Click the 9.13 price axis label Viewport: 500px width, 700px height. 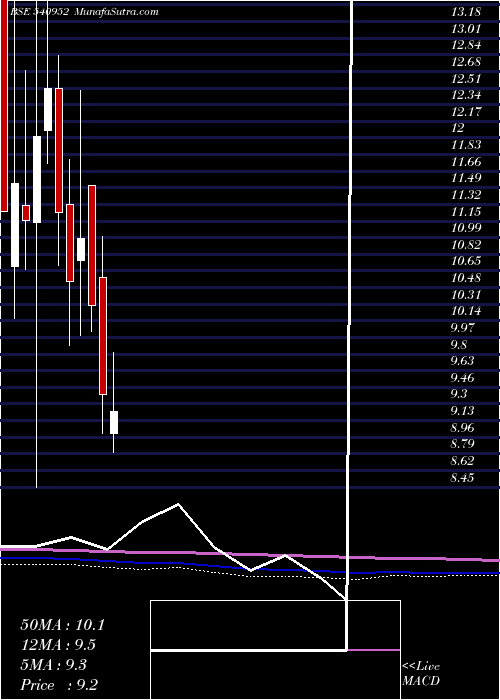(x=462, y=411)
